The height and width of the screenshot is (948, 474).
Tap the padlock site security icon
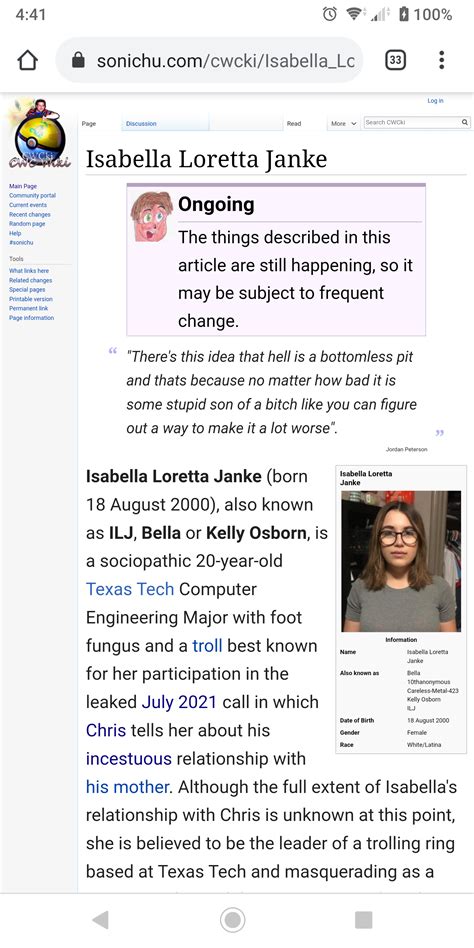pyautogui.click(x=78, y=60)
